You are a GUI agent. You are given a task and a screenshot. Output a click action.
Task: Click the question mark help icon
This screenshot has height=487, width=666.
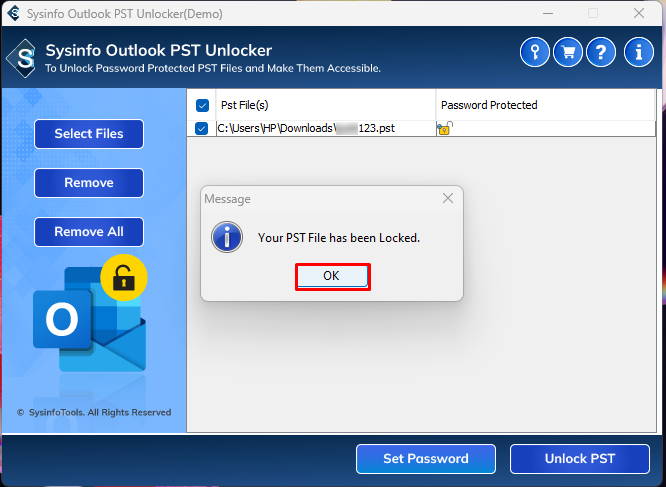point(600,52)
